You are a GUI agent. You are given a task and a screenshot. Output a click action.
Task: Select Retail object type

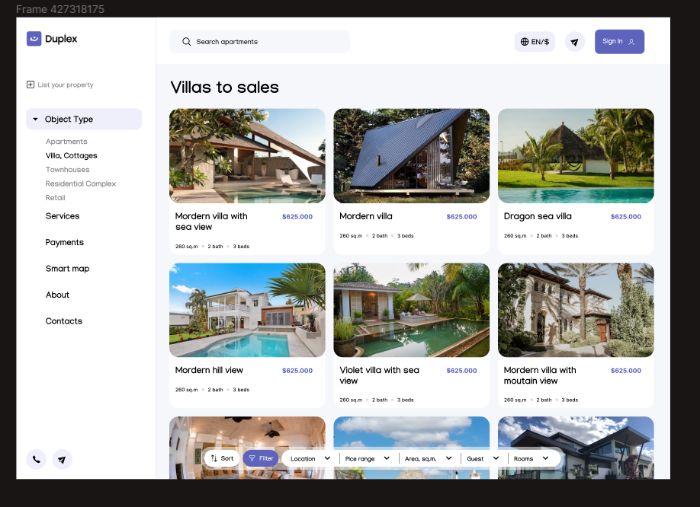tap(55, 197)
